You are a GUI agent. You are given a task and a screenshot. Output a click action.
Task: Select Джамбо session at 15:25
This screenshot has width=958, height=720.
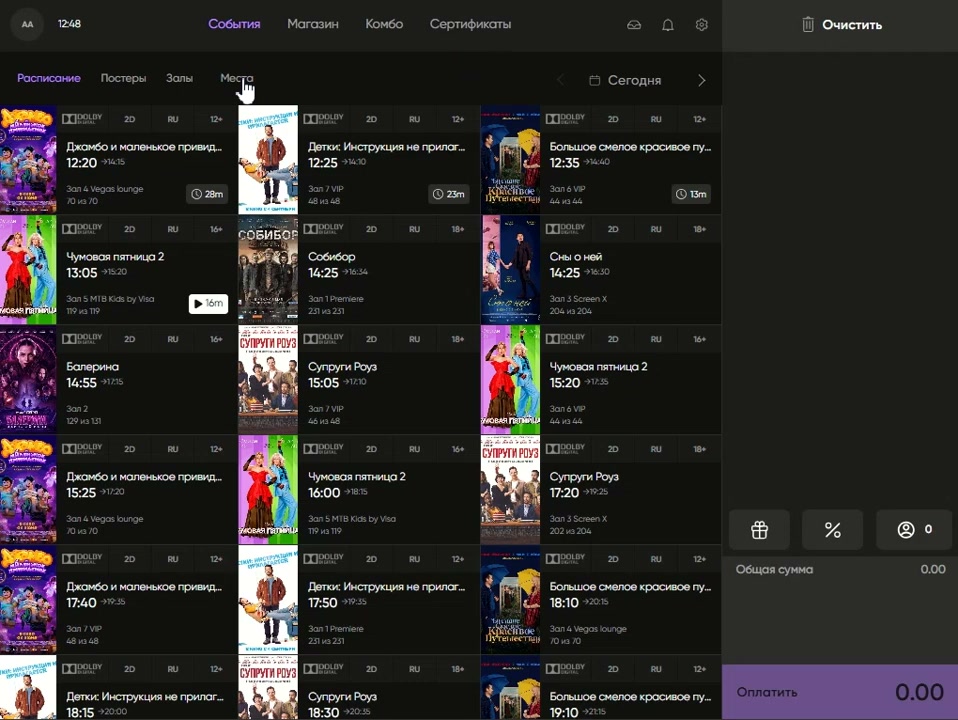119,490
